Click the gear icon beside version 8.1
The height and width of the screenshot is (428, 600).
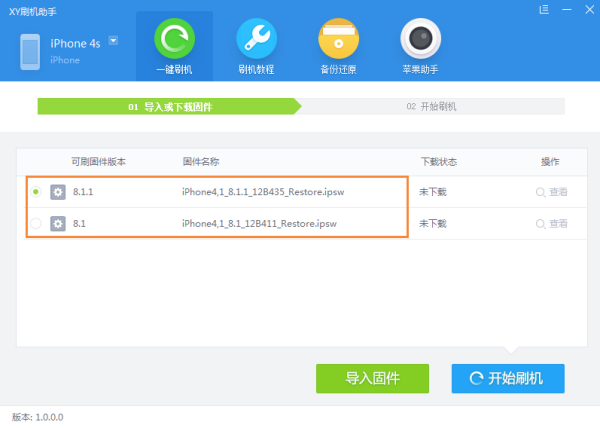point(58,224)
